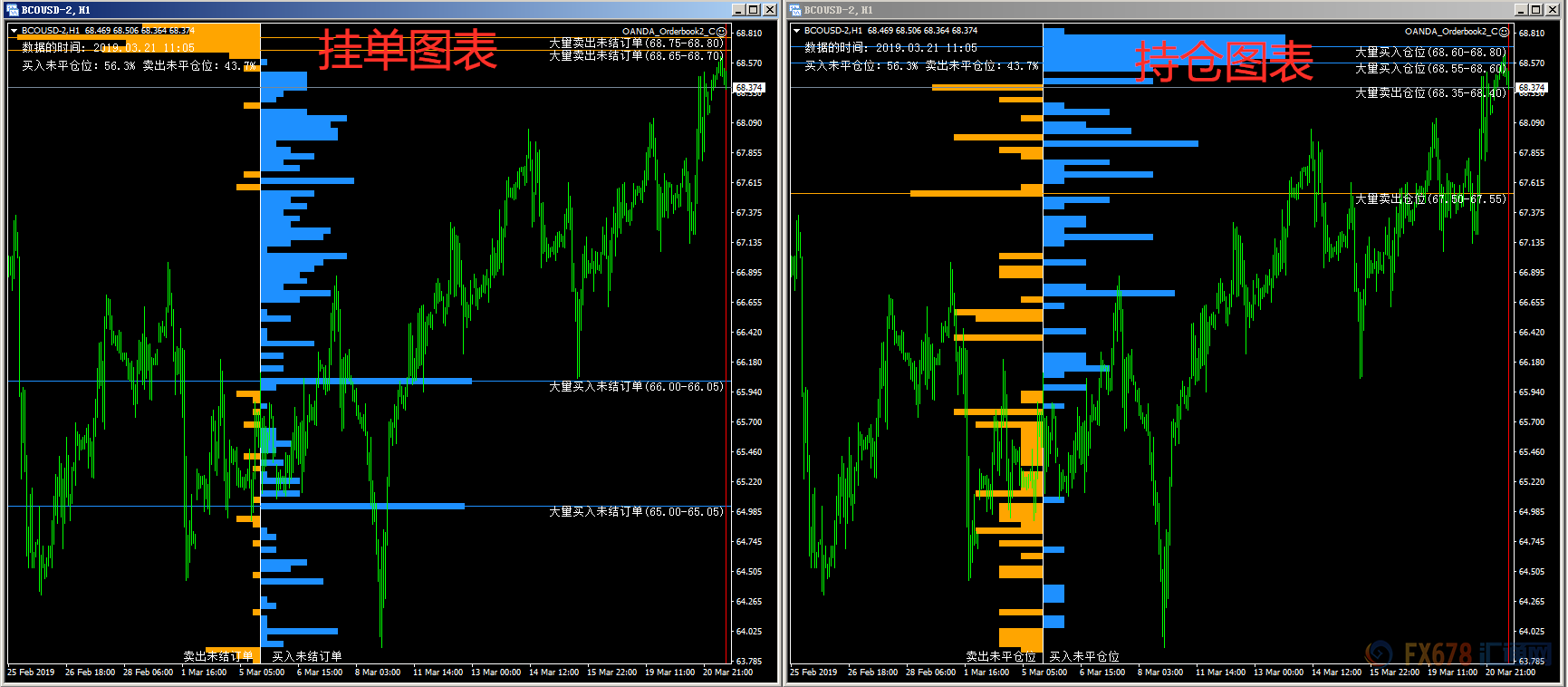
Task: Open the dropdown triangle beside BCOUSD-2,H1 in right chart
Action: point(796,31)
